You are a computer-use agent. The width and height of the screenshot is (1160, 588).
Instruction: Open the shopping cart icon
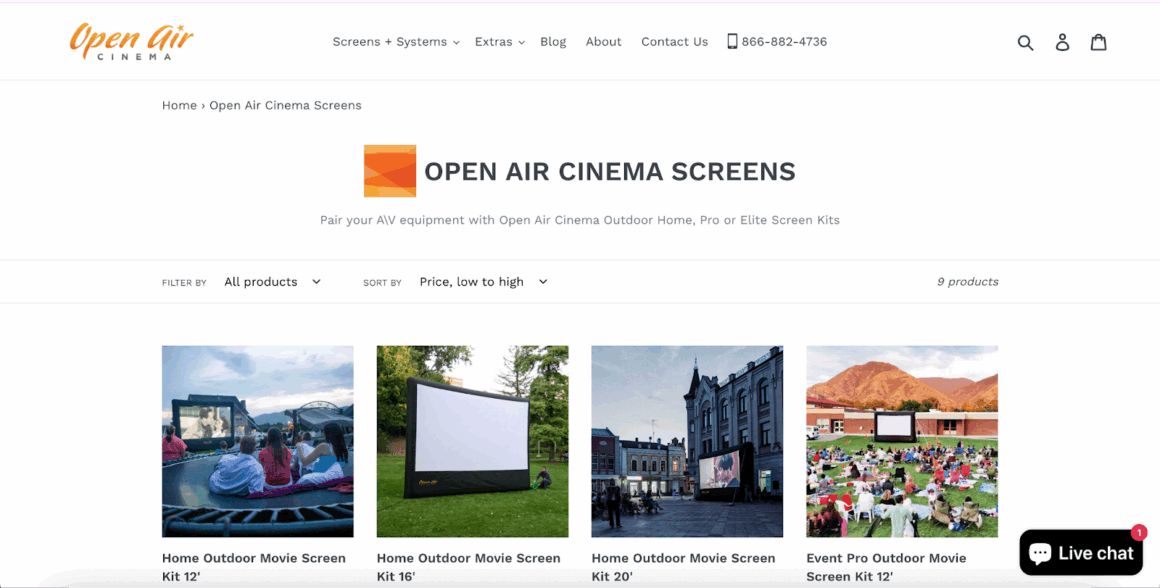click(x=1098, y=42)
